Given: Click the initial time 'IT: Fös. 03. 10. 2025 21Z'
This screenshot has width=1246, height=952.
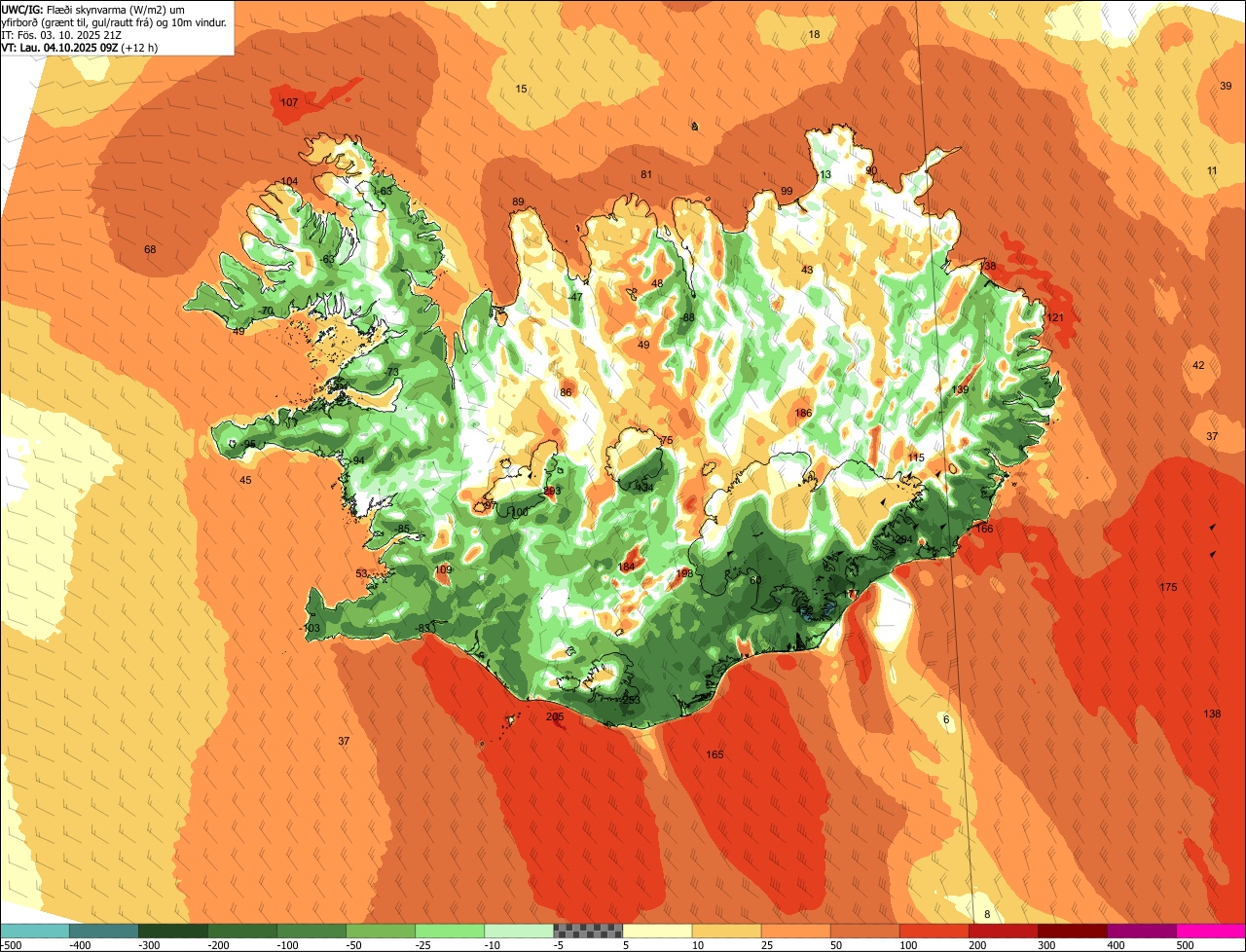Looking at the screenshot, I should tap(60, 34).
